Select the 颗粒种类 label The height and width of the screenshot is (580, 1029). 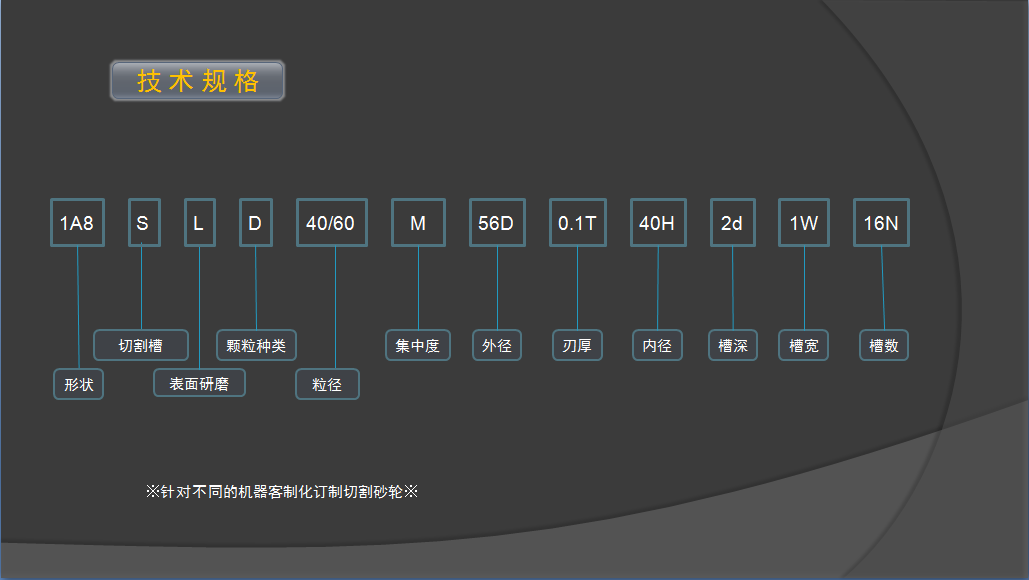[x=256, y=346]
